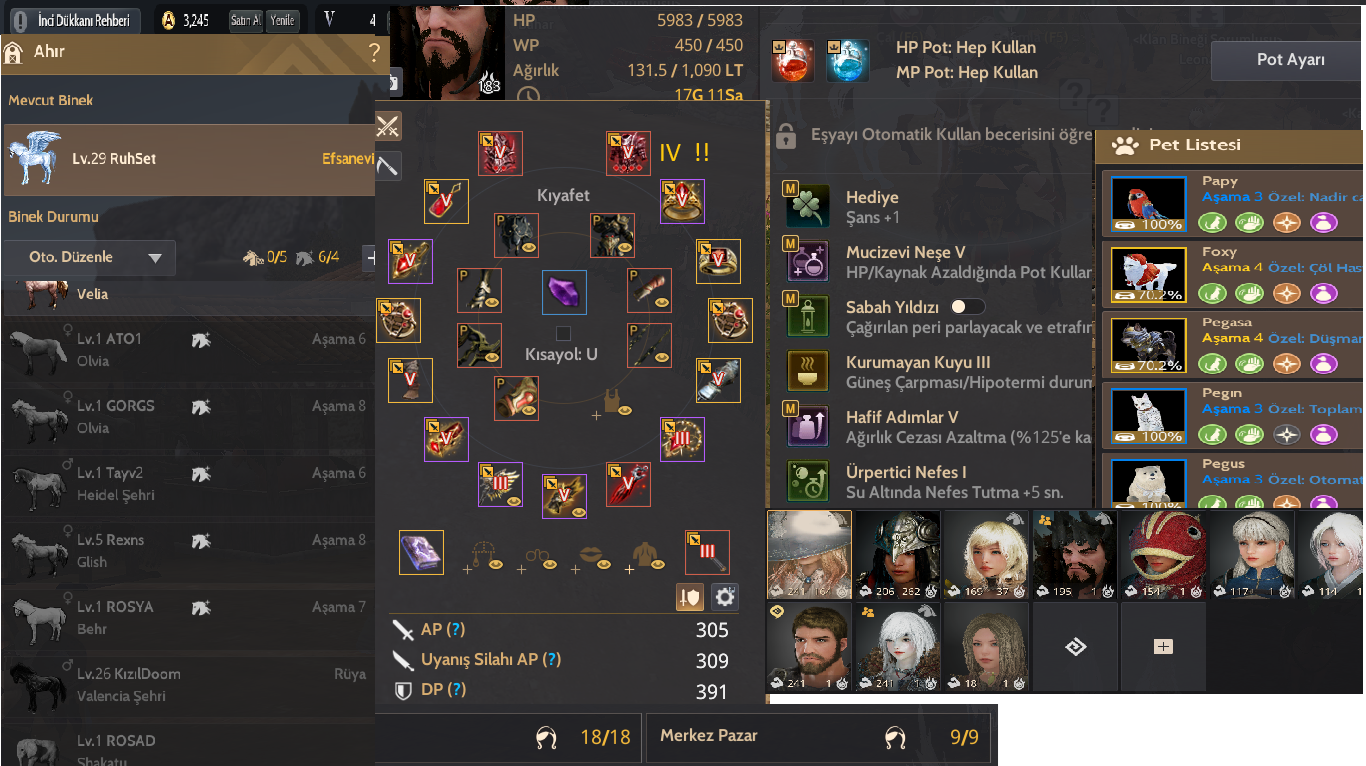Click the empty plus character slot
Viewport: 1366px width, 766px height.
(x=1163, y=647)
